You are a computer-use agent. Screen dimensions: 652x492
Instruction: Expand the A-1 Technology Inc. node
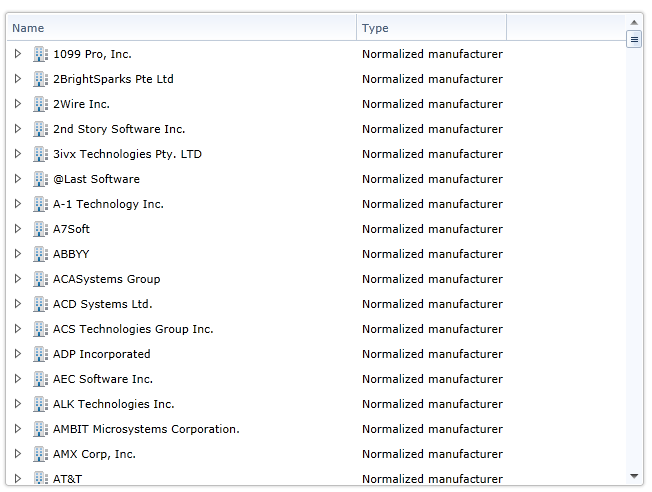[x=17, y=203]
